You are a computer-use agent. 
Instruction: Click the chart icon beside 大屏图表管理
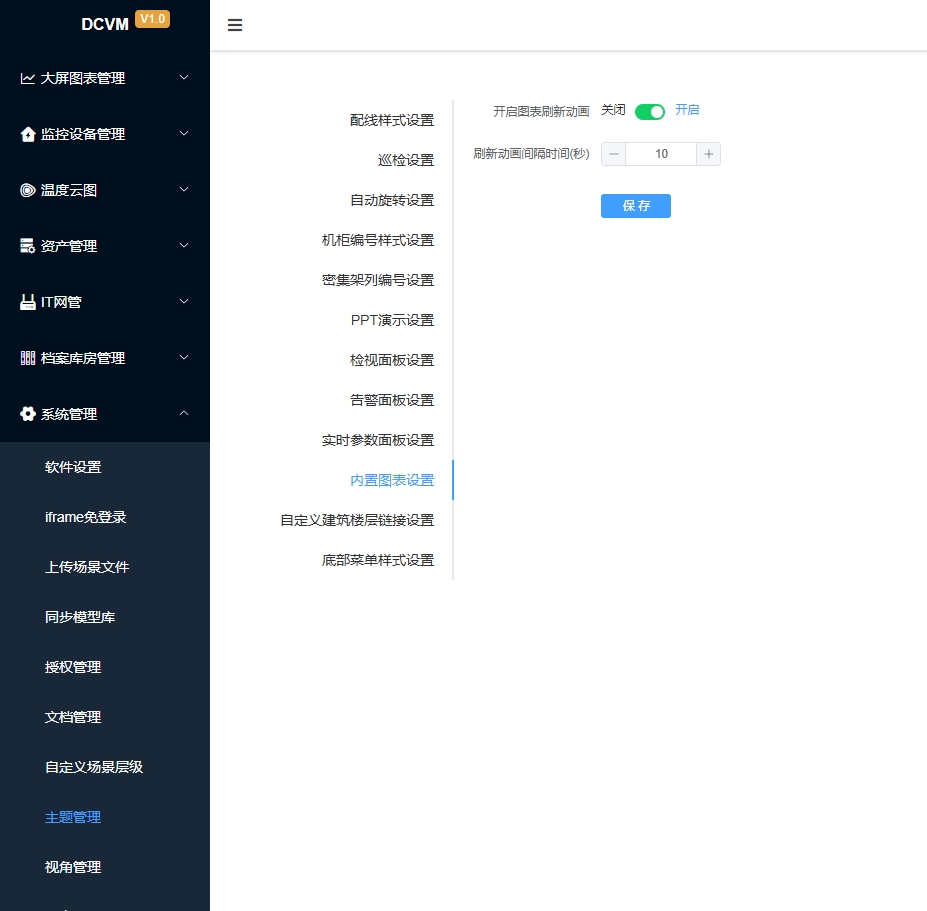point(28,78)
